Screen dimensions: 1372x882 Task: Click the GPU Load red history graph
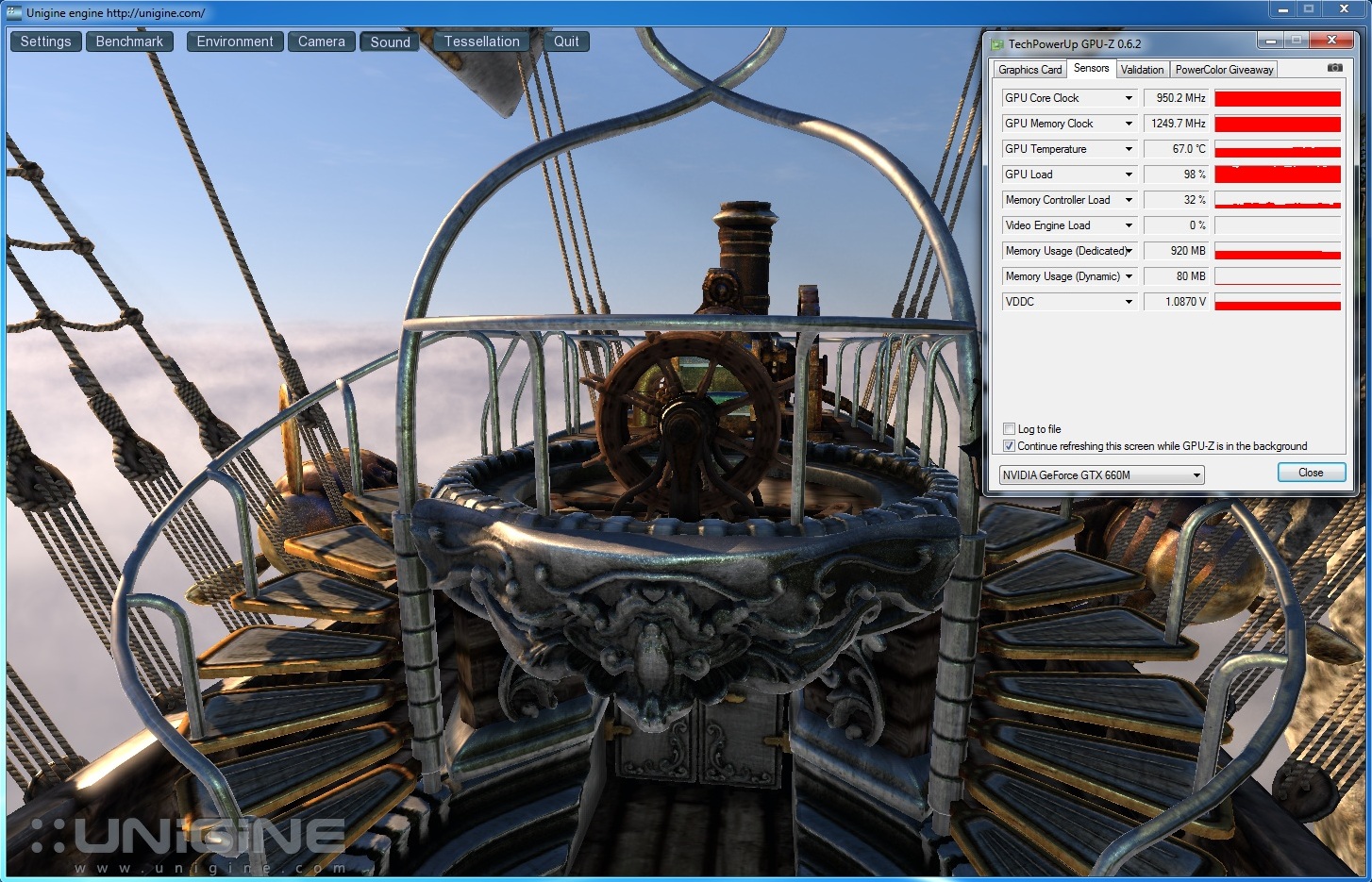tap(1277, 175)
